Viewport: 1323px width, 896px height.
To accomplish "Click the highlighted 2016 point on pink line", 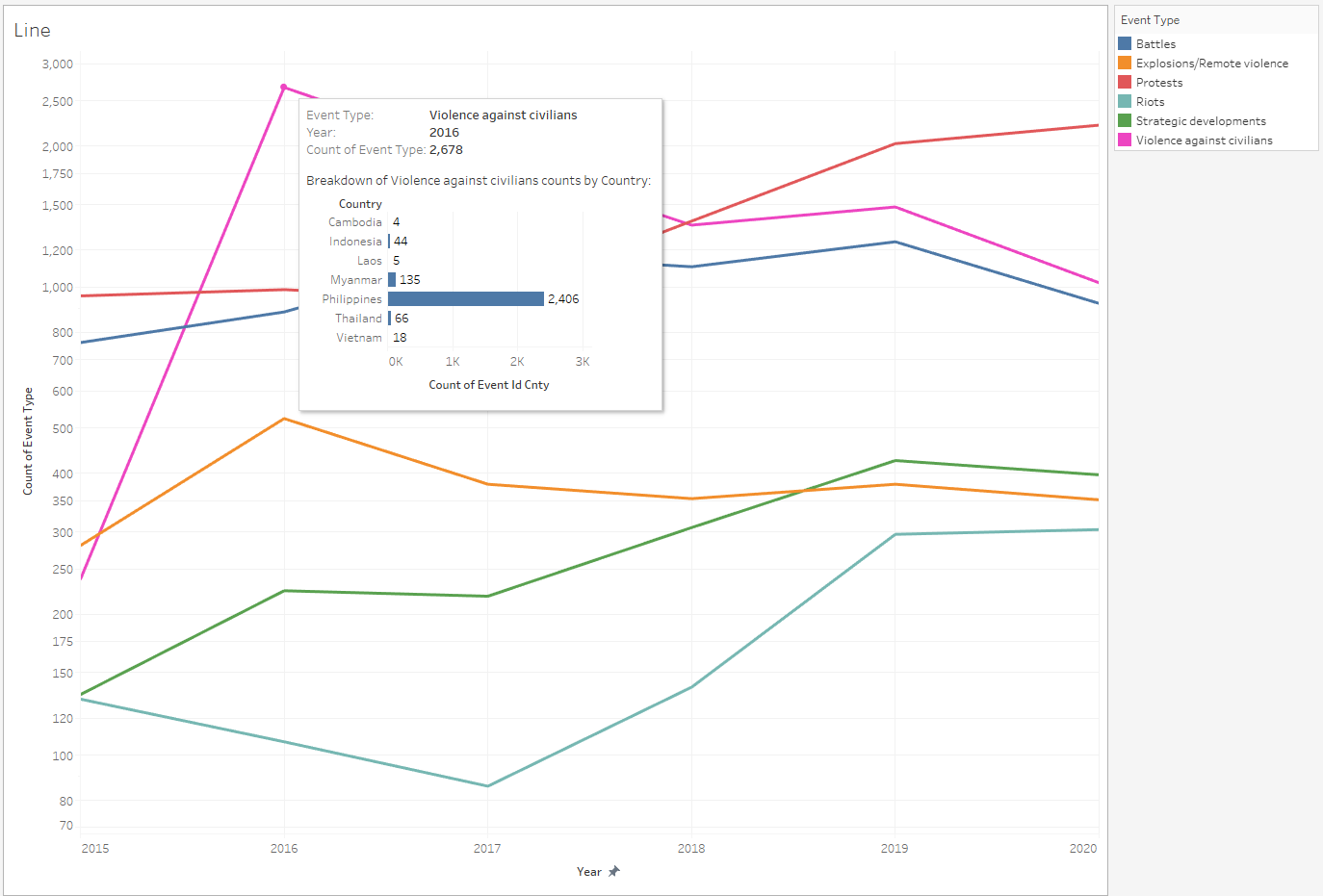I will (x=284, y=88).
